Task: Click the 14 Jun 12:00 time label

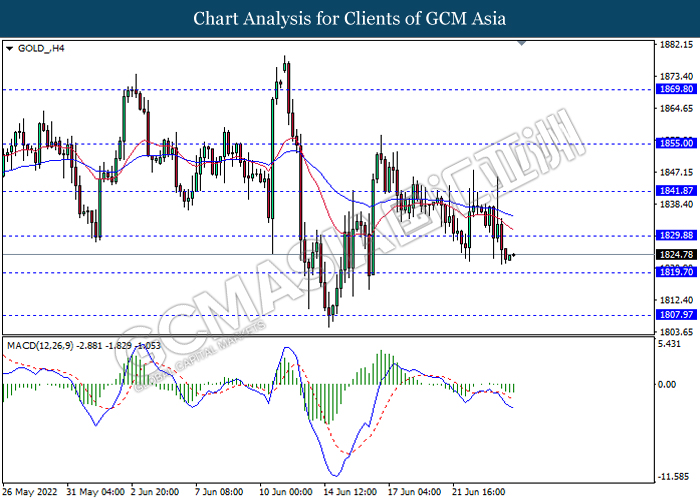Action: coord(350,492)
